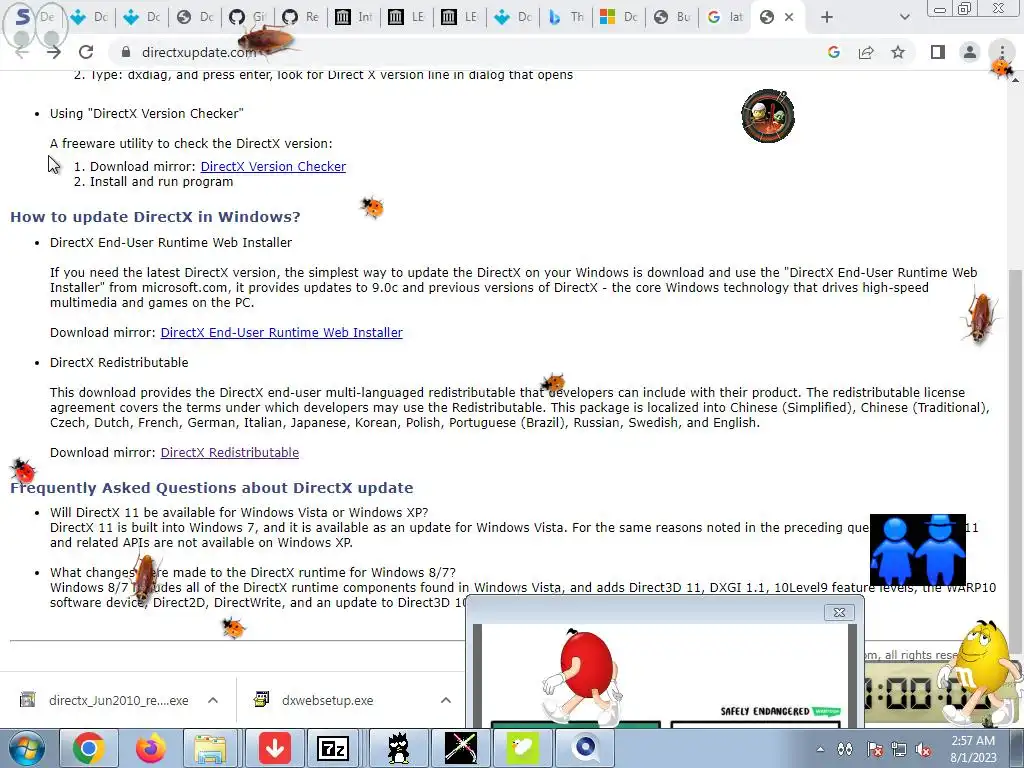Open the DirectX End-User Runtime Web Installer link
This screenshot has height=768, width=1024.
281,332
